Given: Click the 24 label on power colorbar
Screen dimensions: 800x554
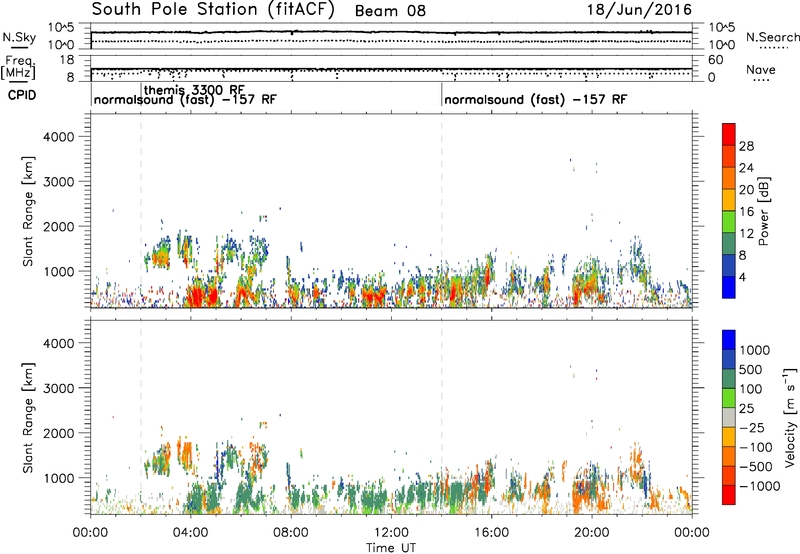Looking at the screenshot, I should 746,168.
